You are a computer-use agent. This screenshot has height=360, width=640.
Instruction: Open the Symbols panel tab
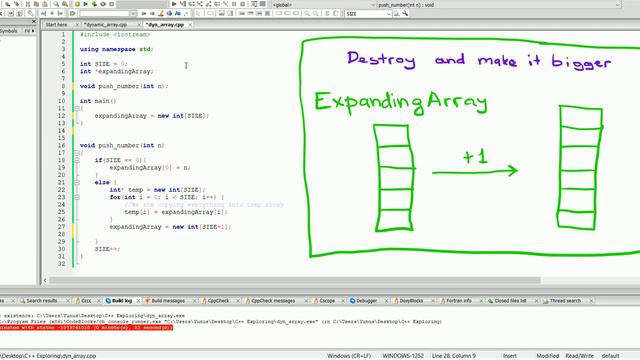(x=9, y=31)
